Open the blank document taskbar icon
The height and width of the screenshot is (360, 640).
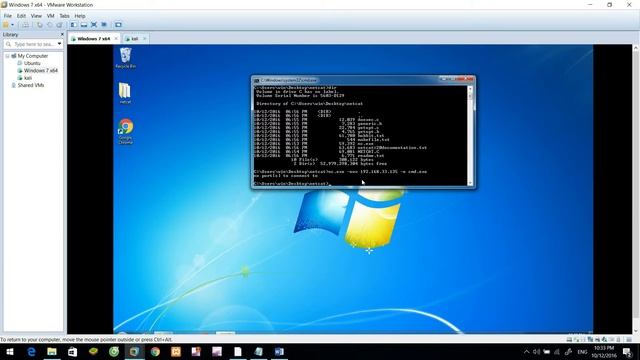238,351
